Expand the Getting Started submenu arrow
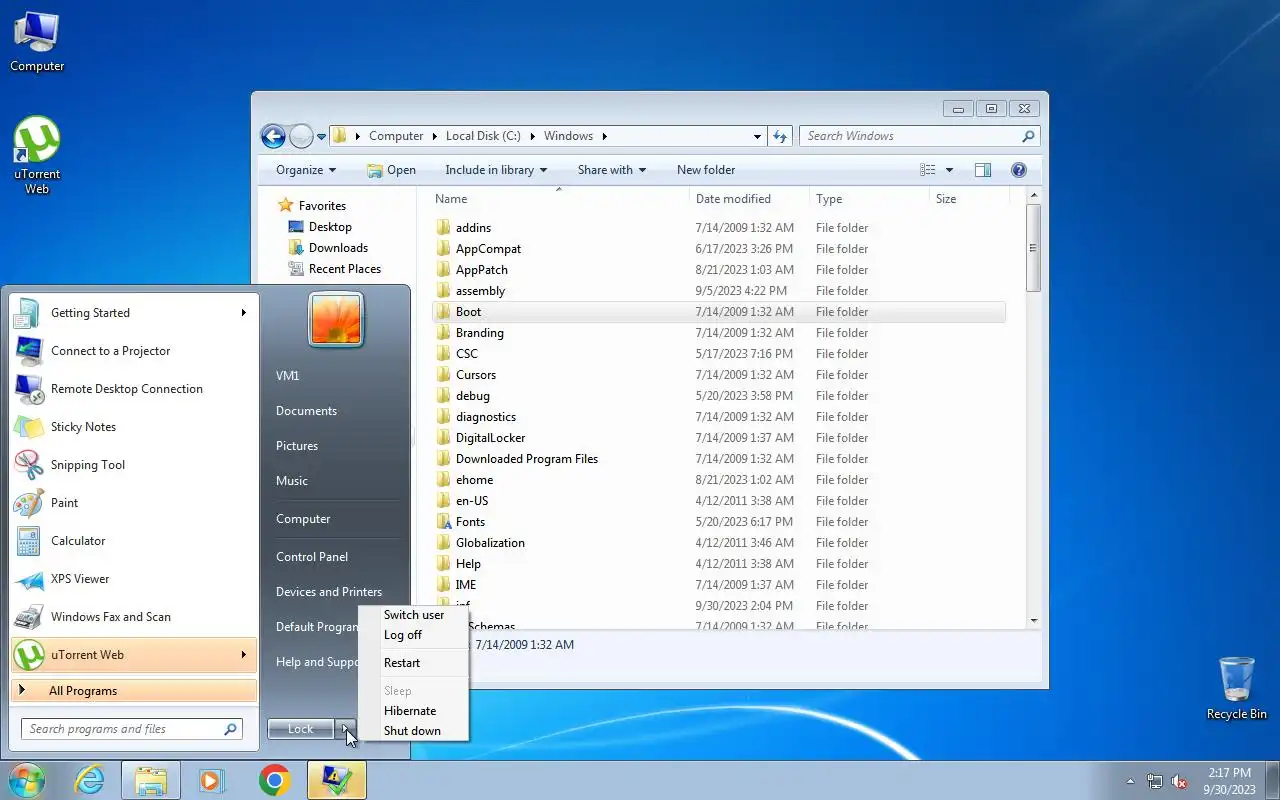Screen dimensions: 1280x800 (x=243, y=313)
